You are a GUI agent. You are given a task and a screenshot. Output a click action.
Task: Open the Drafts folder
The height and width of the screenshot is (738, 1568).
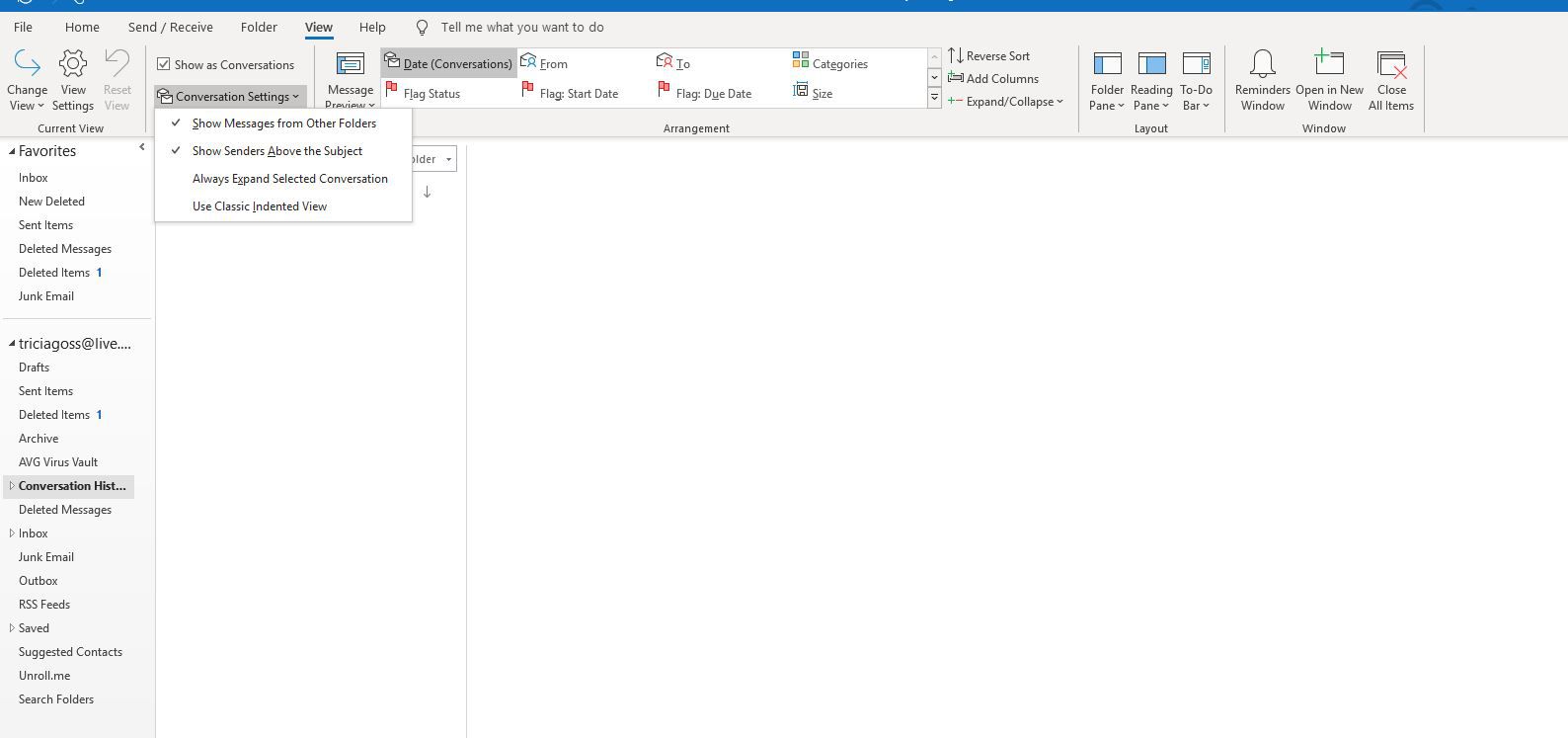point(34,368)
